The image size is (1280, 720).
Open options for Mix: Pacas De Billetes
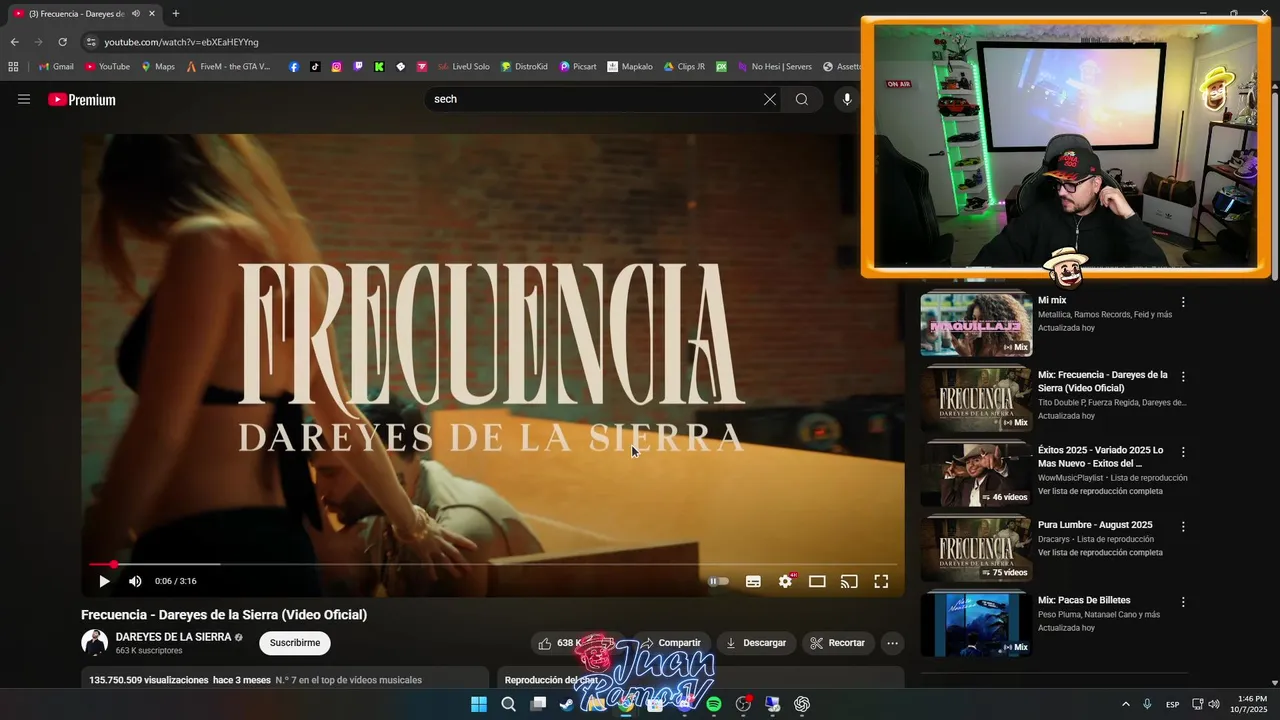(x=1183, y=602)
